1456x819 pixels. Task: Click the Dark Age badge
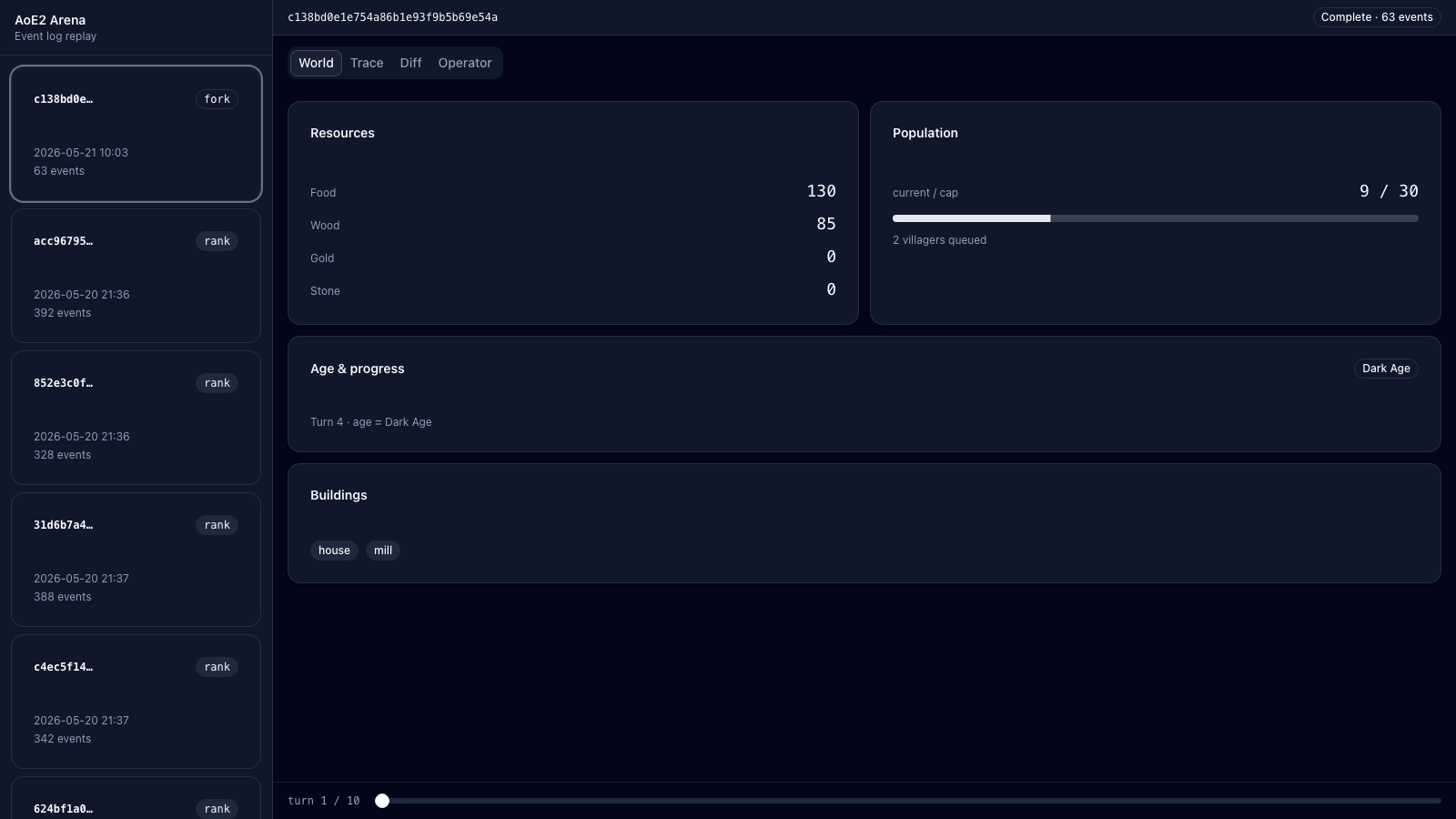pyautogui.click(x=1386, y=369)
